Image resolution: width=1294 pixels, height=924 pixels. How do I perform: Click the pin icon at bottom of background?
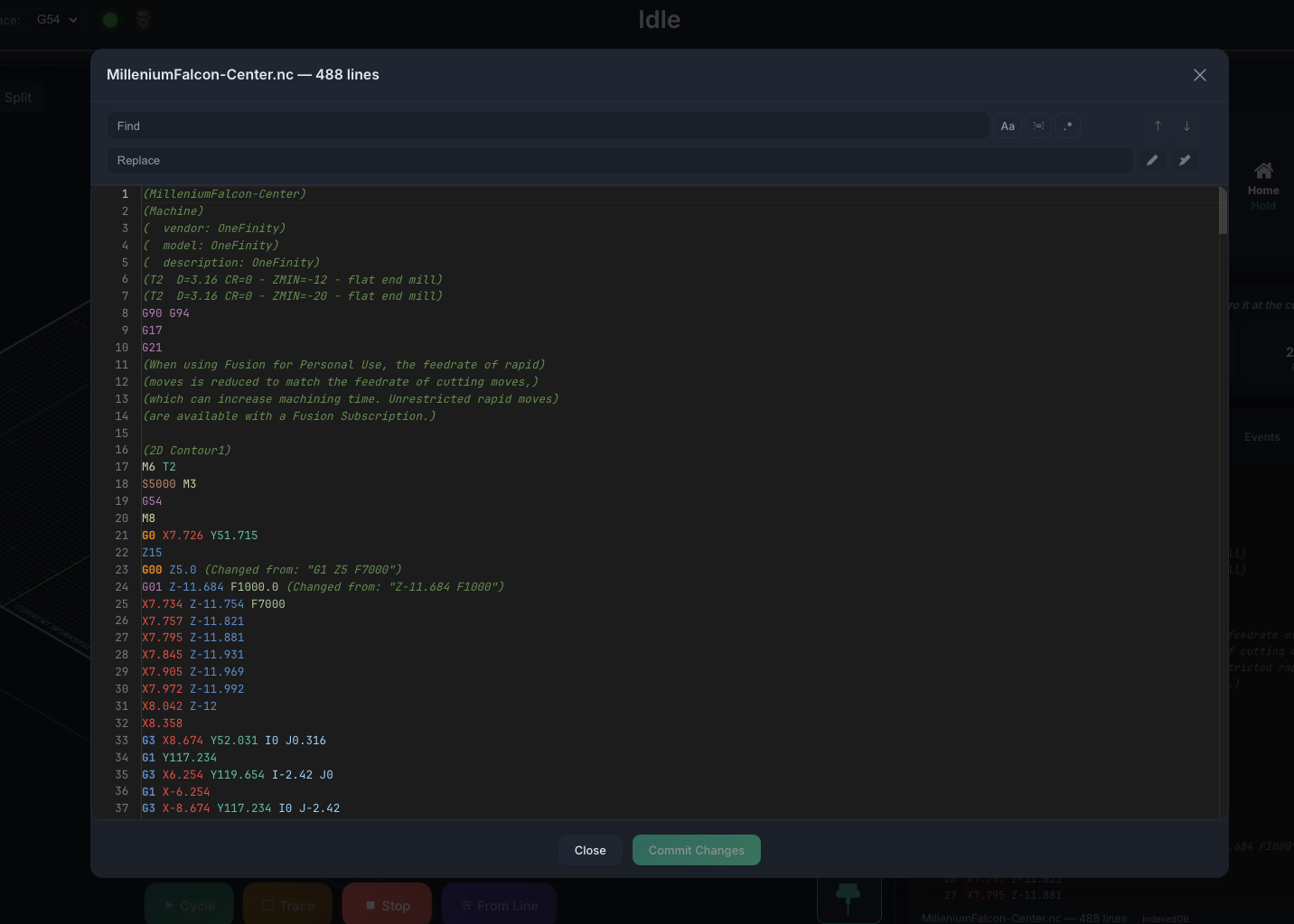pos(848,896)
